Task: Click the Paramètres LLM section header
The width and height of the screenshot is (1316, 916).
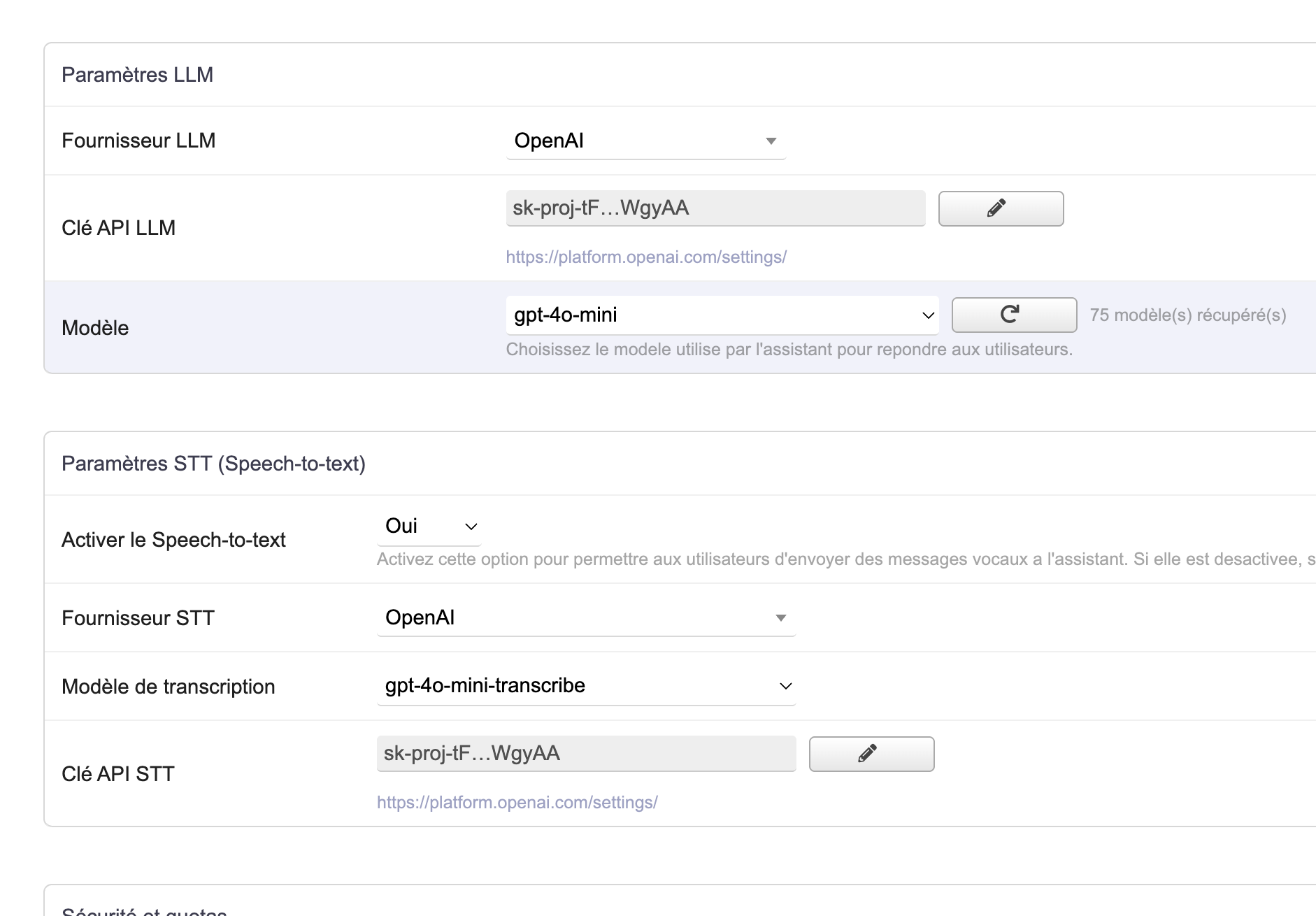Action: (x=137, y=75)
